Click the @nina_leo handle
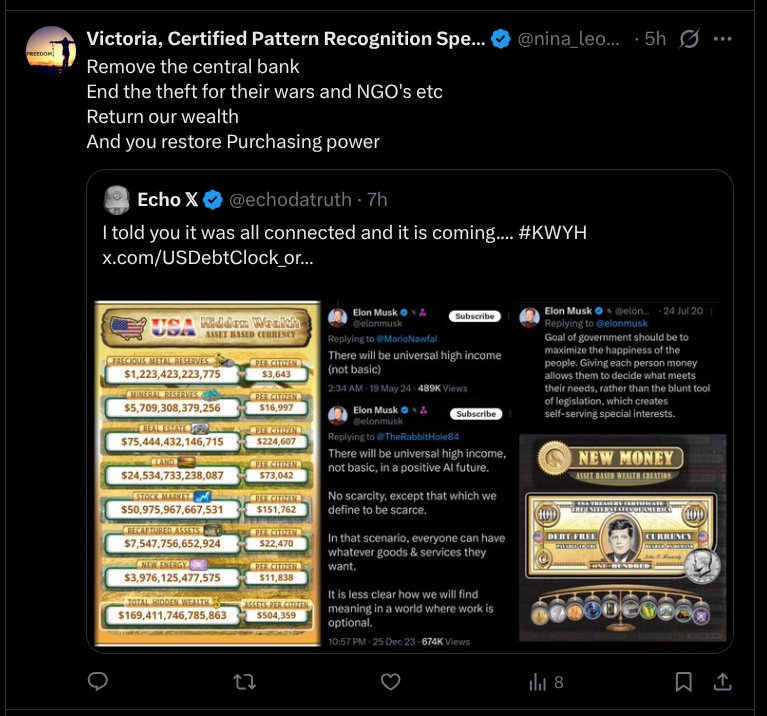The image size is (767, 716). 568,39
